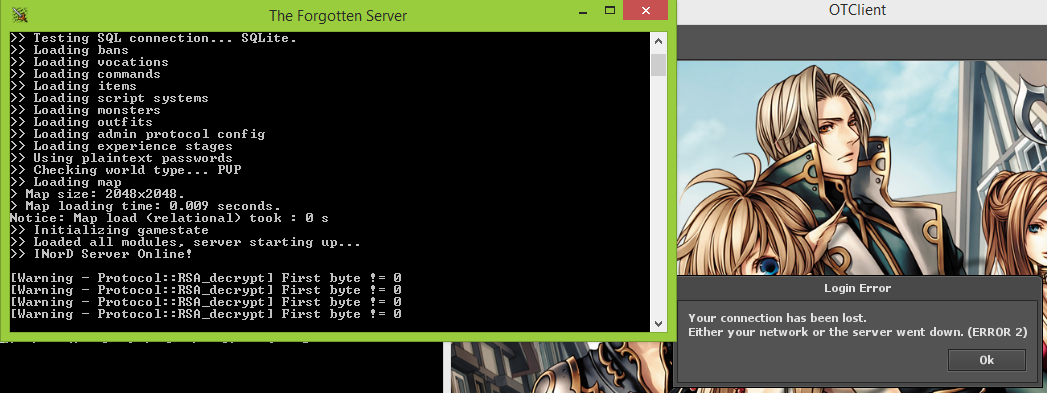Click the 'Testing SQL connection... SQLite.' line
The height and width of the screenshot is (393, 1047).
[x=154, y=38]
